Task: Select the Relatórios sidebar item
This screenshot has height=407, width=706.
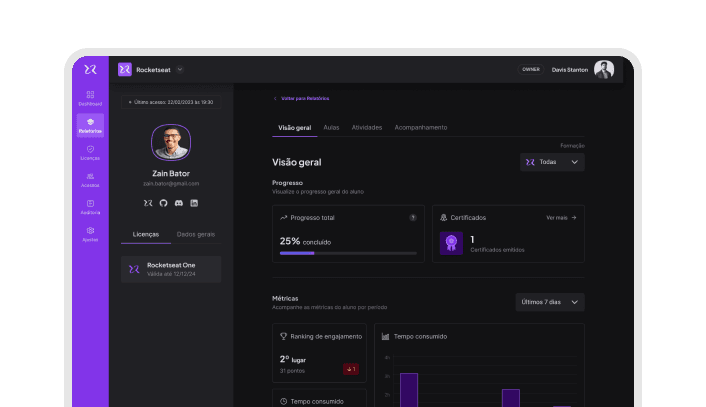Action: click(x=90, y=125)
